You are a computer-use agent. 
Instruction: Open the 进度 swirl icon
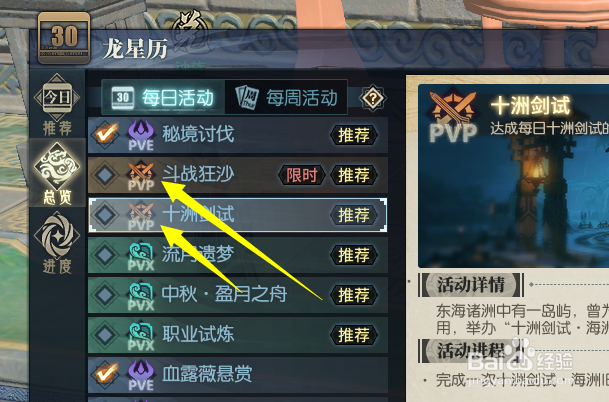(57, 243)
